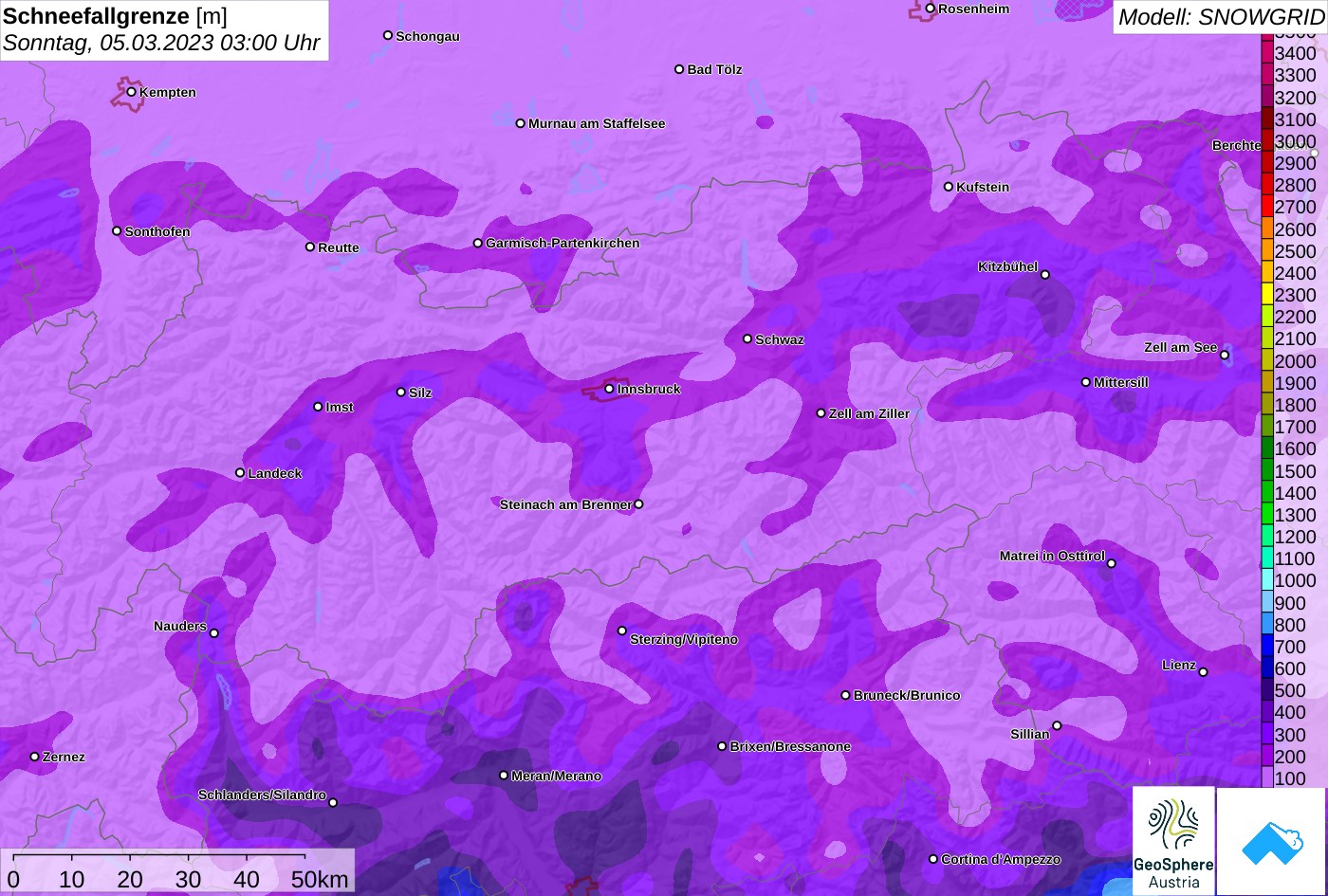Select the Innsbruck city marker
The height and width of the screenshot is (896, 1328).
click(x=609, y=389)
